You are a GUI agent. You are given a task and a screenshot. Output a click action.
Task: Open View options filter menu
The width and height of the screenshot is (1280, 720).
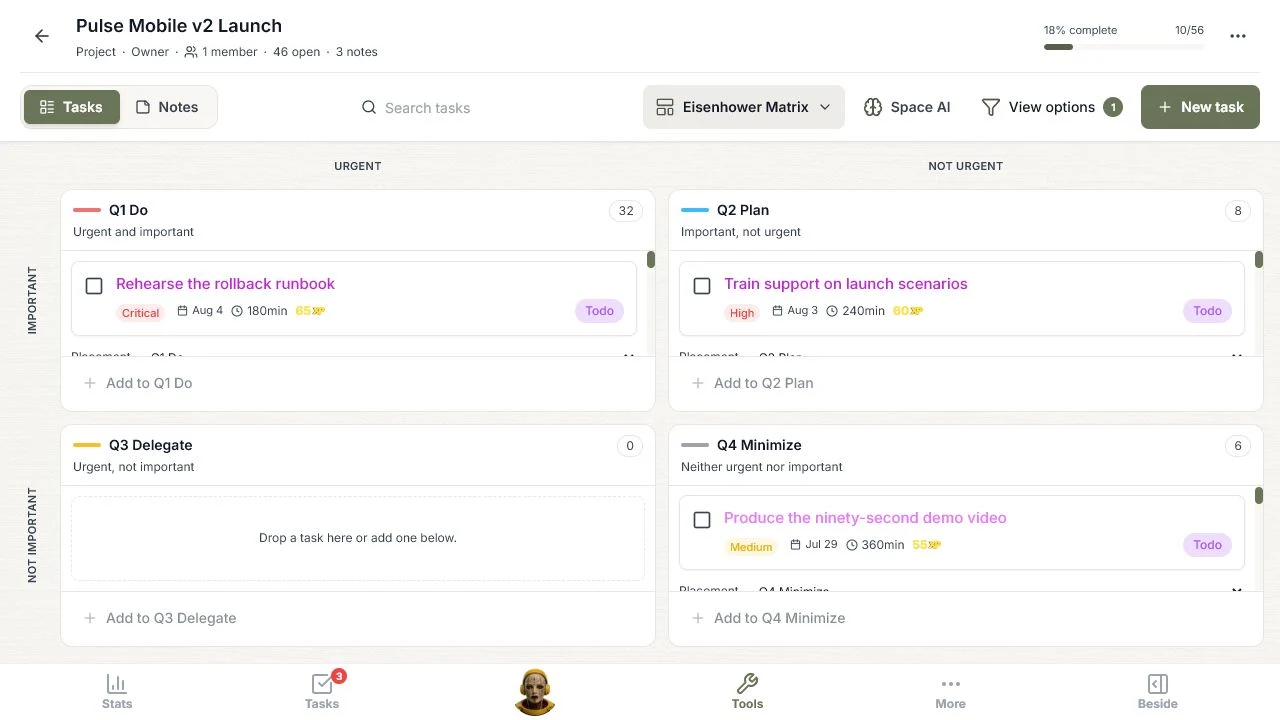pyautogui.click(x=1051, y=107)
